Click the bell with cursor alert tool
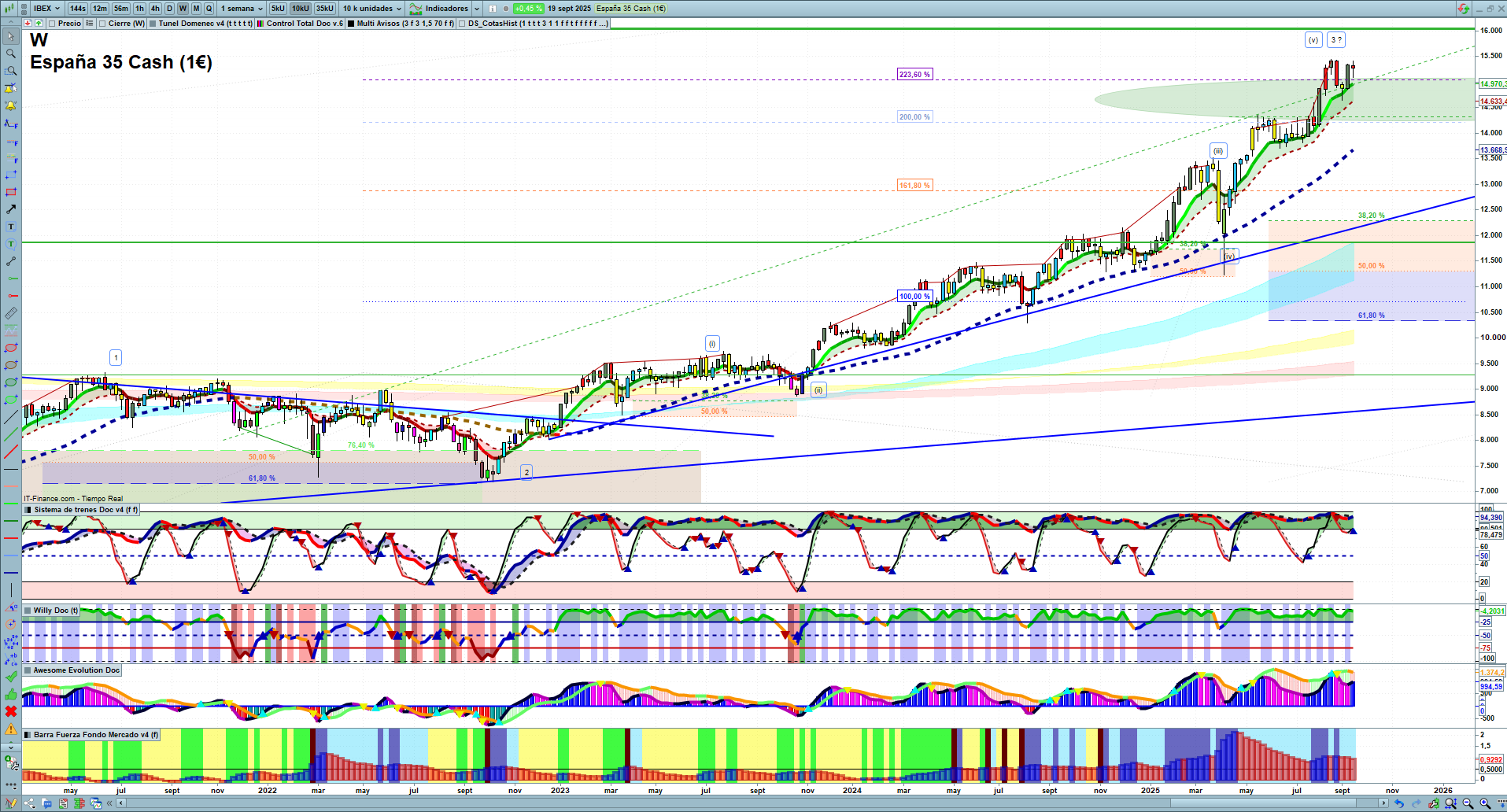Screen dimensions: 1507x812 click(x=11, y=88)
